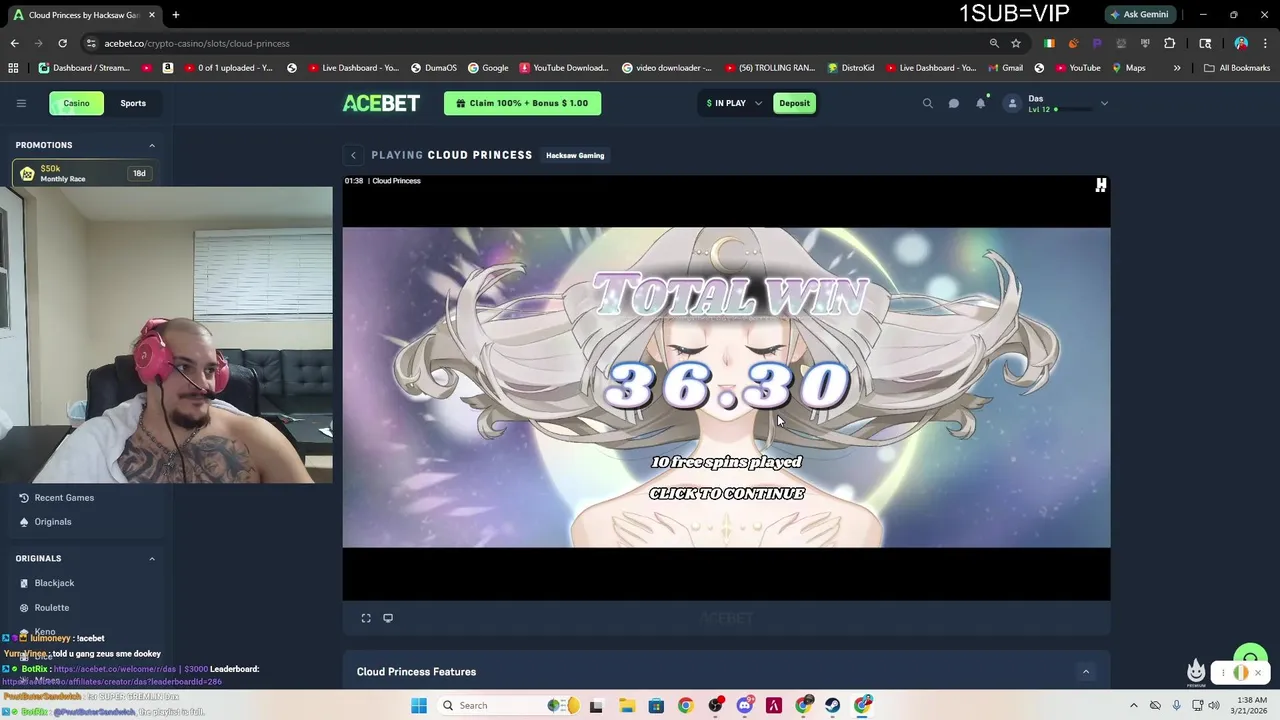This screenshot has width=1280, height=720.
Task: Open the $50k Monthly Race promotion
Action: tap(84, 173)
